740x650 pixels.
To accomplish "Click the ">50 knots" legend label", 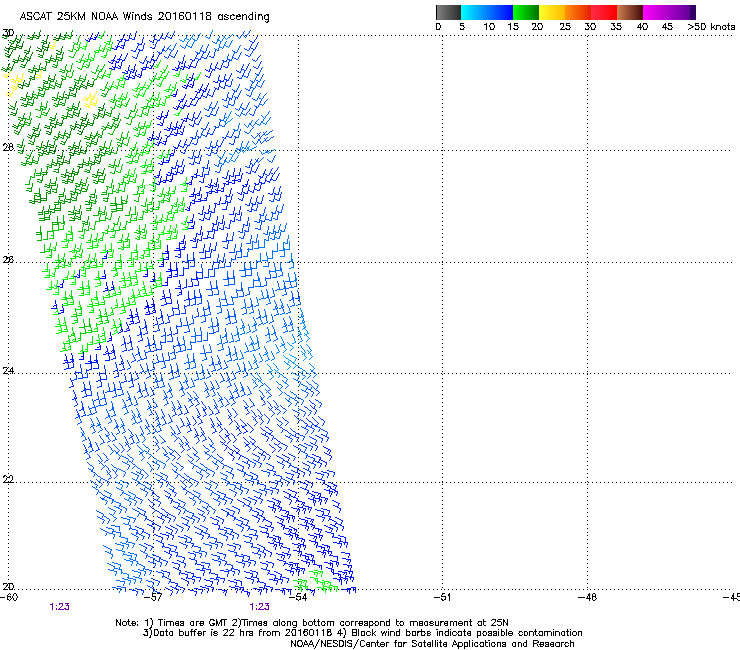I will pos(711,27).
